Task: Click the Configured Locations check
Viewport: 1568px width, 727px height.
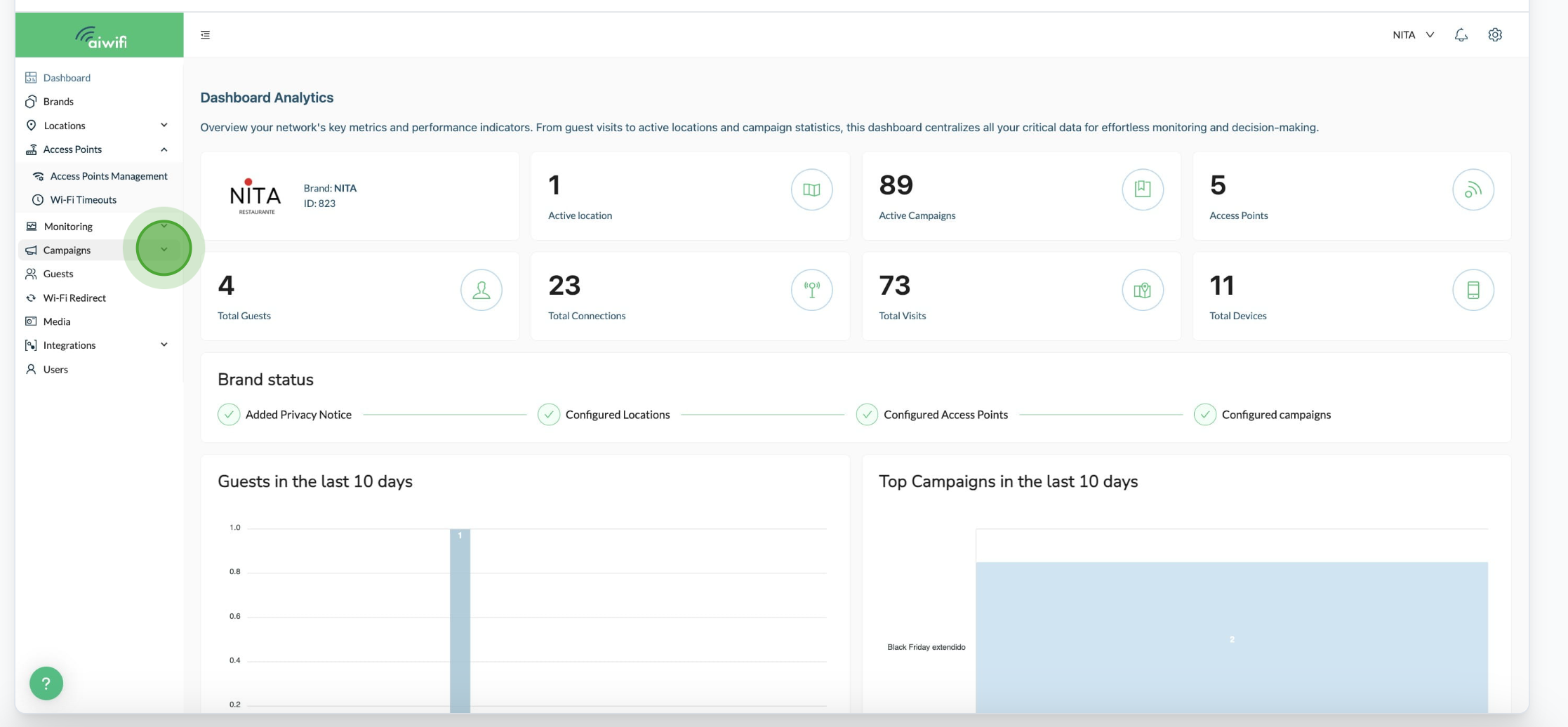Action: pyautogui.click(x=549, y=415)
